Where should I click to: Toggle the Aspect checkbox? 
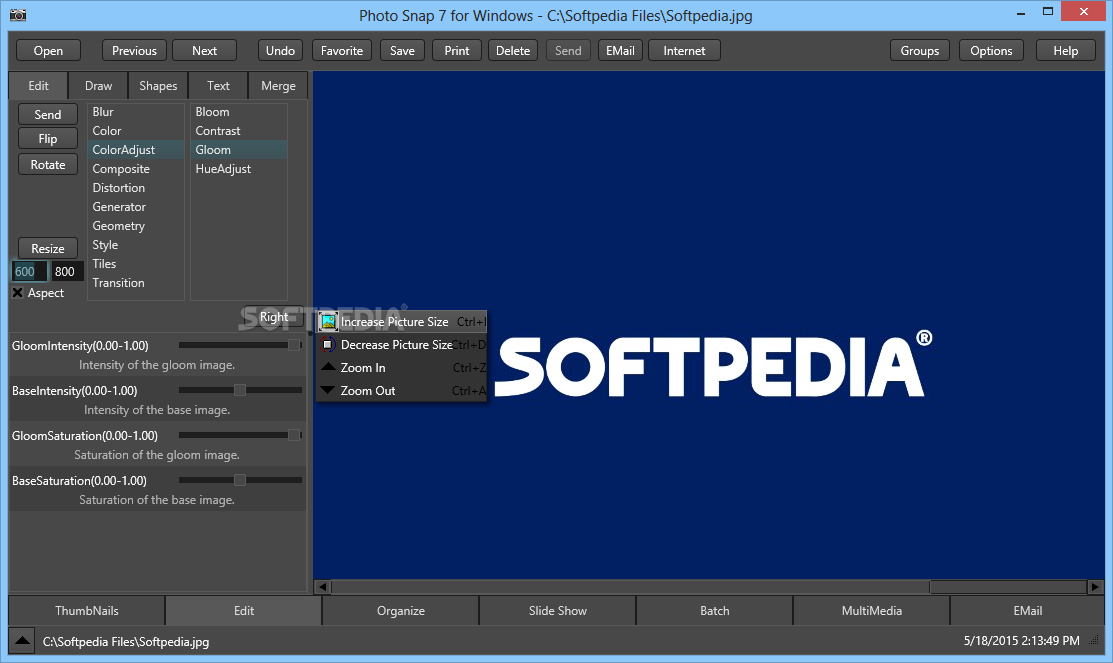point(18,292)
